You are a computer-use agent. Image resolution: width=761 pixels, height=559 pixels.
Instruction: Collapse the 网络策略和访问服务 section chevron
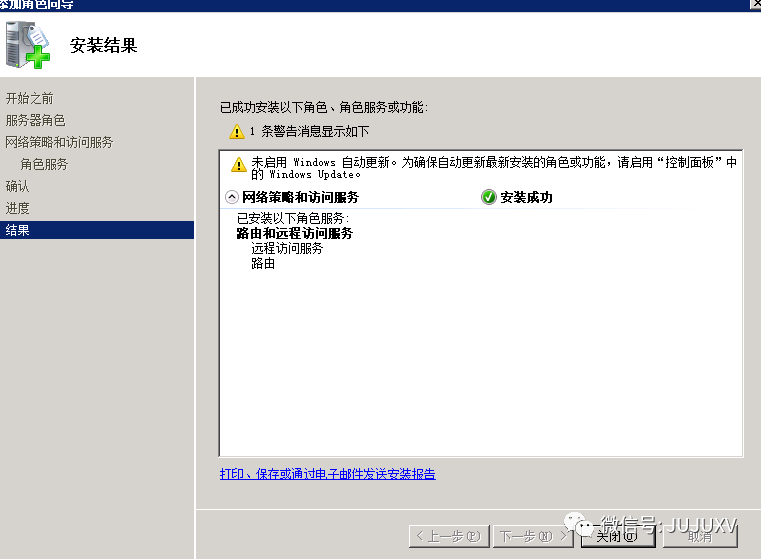232,197
